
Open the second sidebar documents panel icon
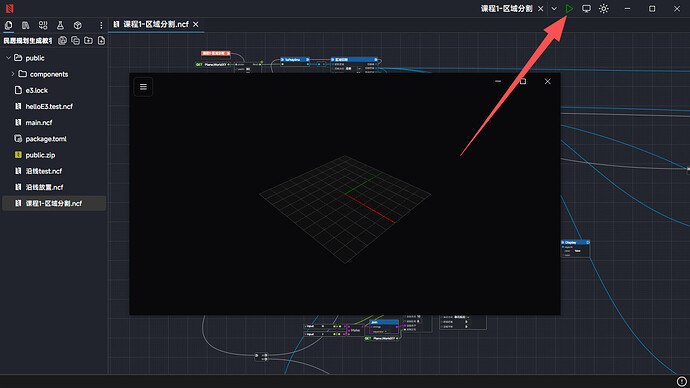click(26, 25)
